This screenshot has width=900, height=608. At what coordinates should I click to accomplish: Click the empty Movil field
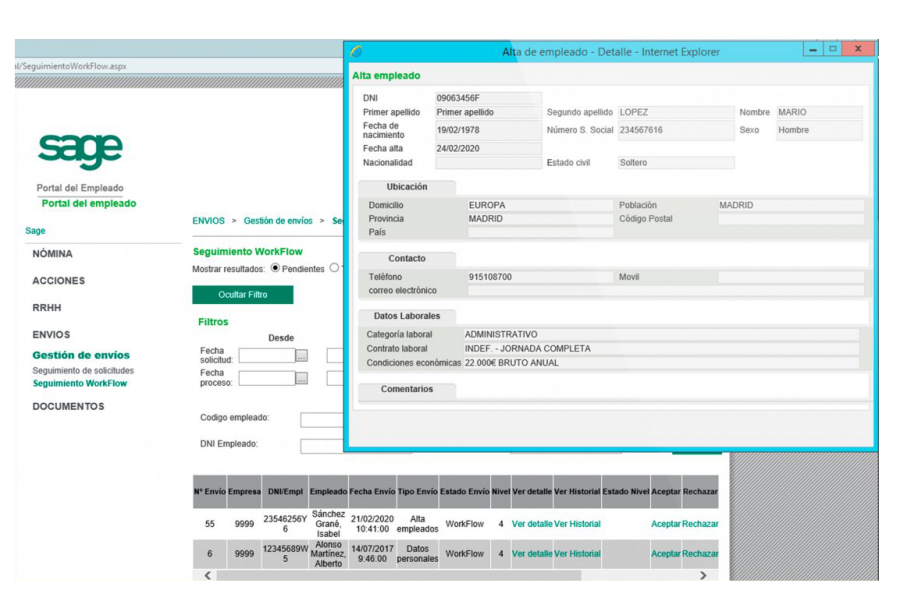[x=791, y=277]
